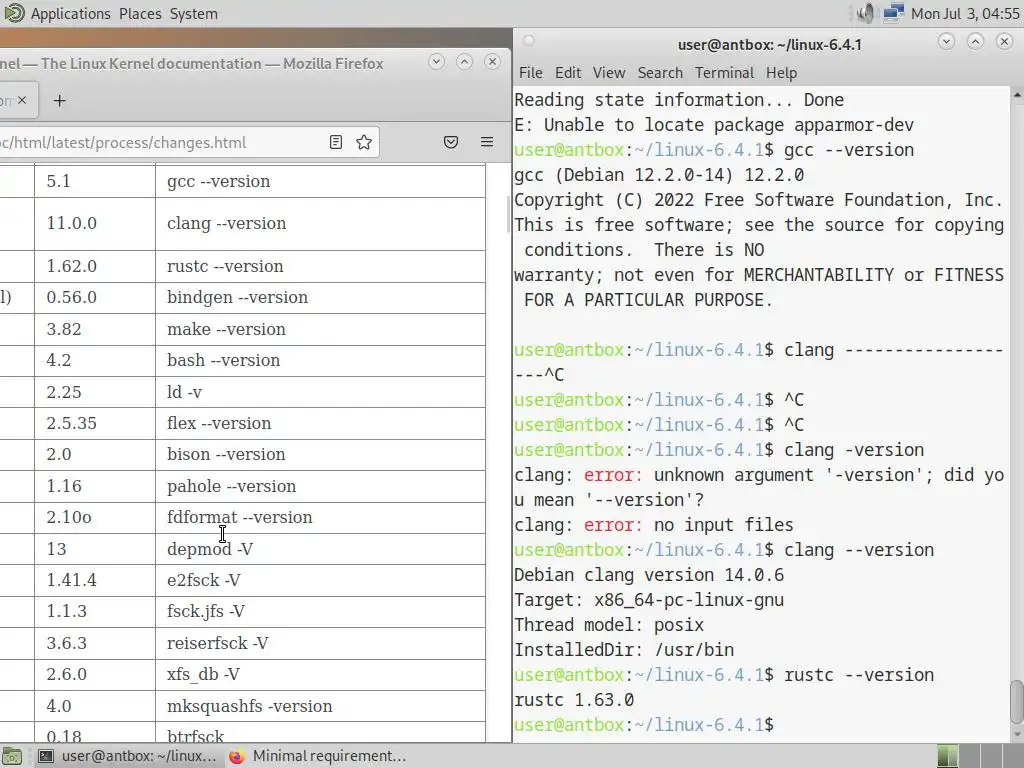Open the Places menu
This screenshot has width=1024, height=768.
(140, 14)
